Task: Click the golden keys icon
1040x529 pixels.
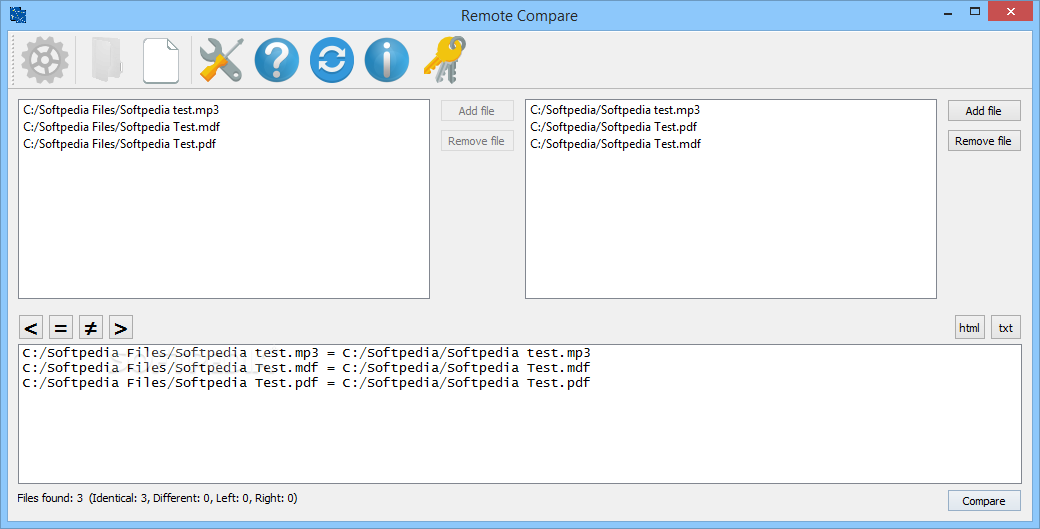Action: [x=444, y=60]
